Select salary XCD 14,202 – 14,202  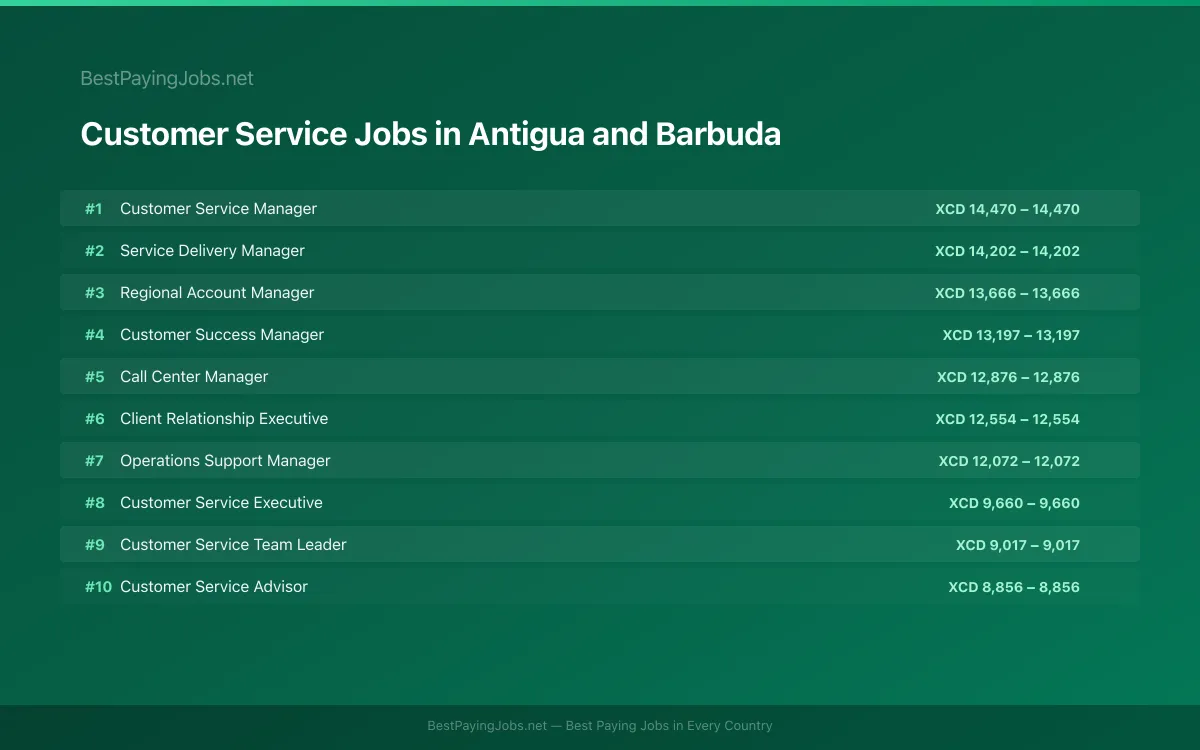tap(1007, 251)
